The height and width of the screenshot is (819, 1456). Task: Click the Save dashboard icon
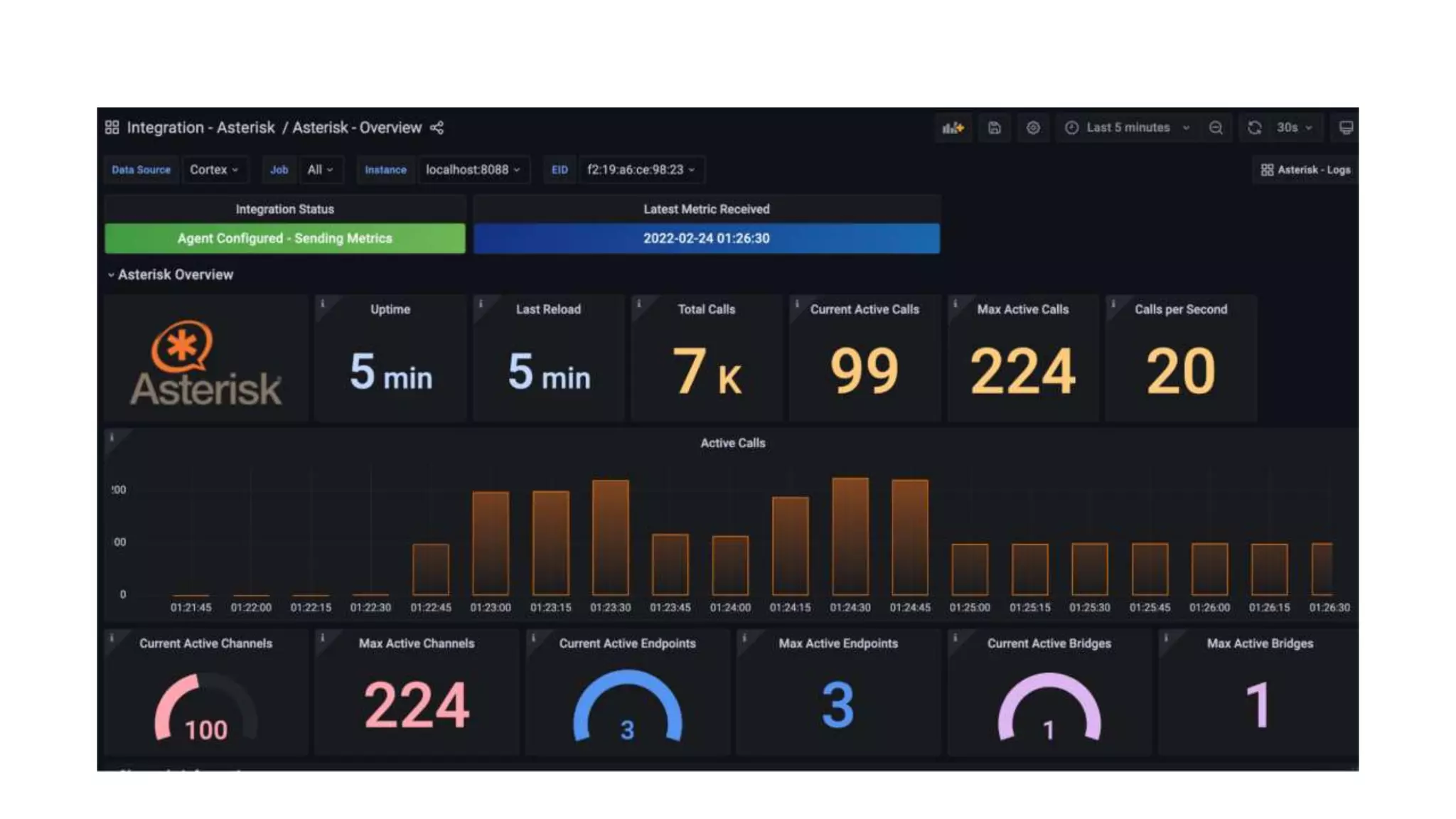pyautogui.click(x=994, y=127)
